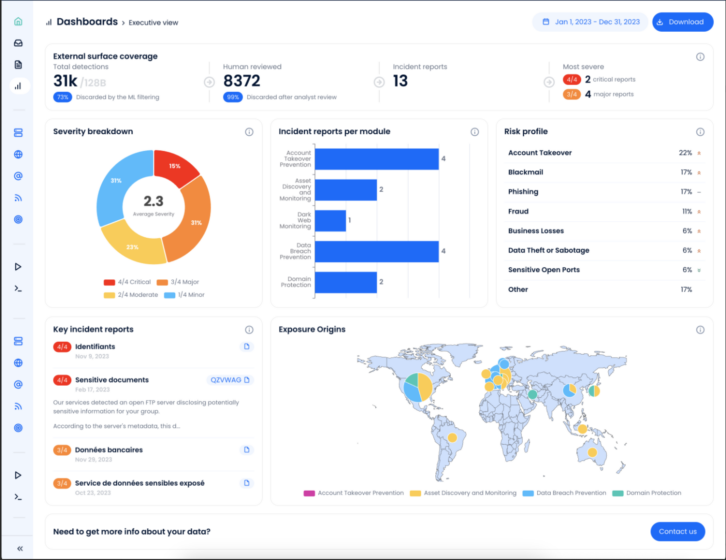Click the Dark Web Monitoring bar
The height and width of the screenshot is (560, 726).
[x=331, y=220]
